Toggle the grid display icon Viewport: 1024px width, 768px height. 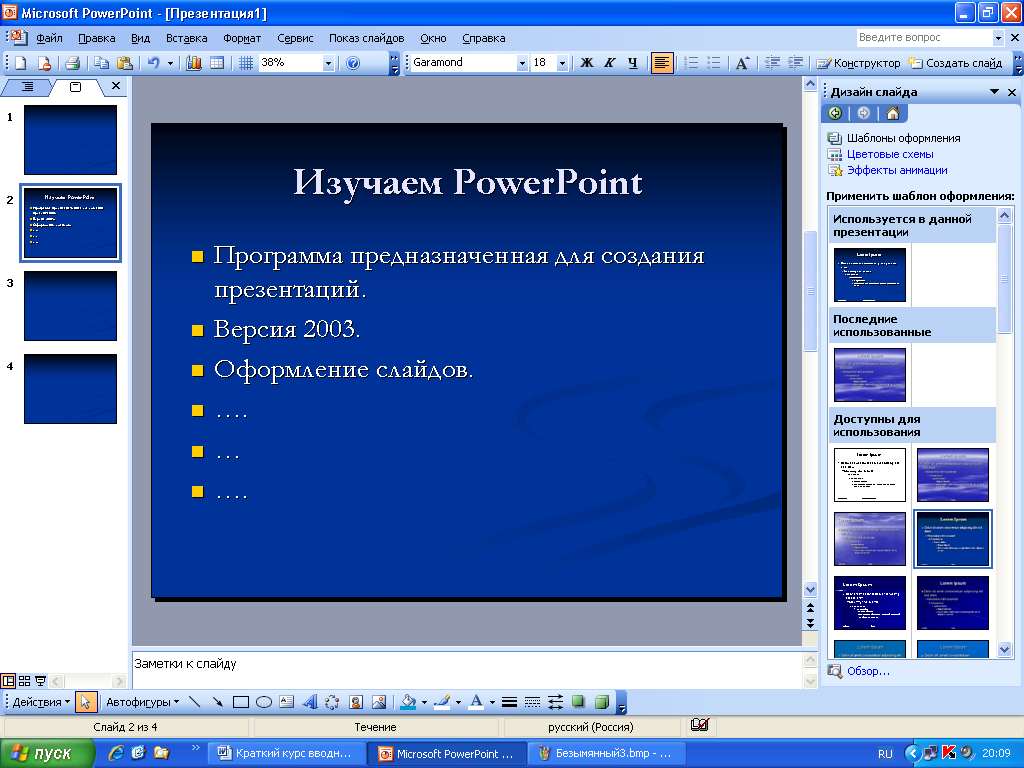(x=246, y=63)
